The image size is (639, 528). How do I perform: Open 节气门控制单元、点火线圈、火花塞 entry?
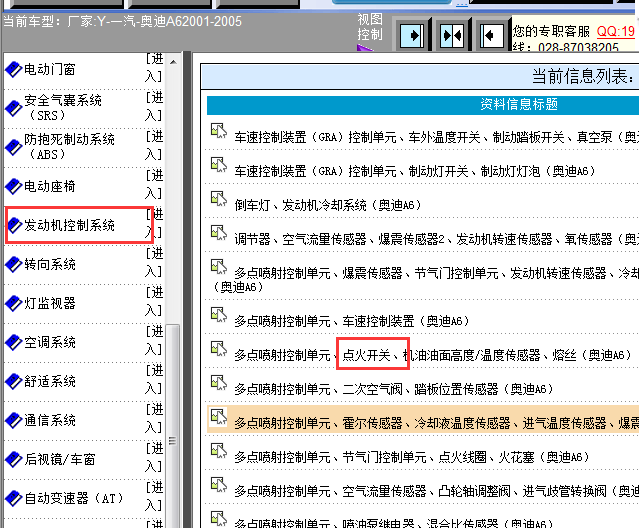tap(412, 457)
